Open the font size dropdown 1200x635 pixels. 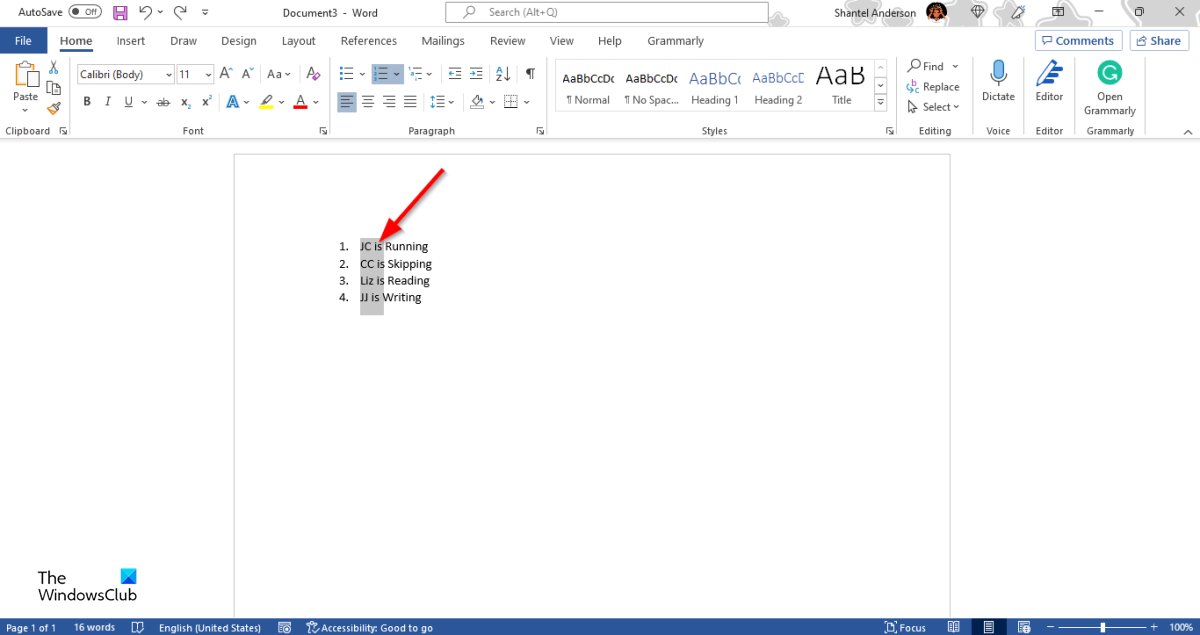(x=208, y=75)
